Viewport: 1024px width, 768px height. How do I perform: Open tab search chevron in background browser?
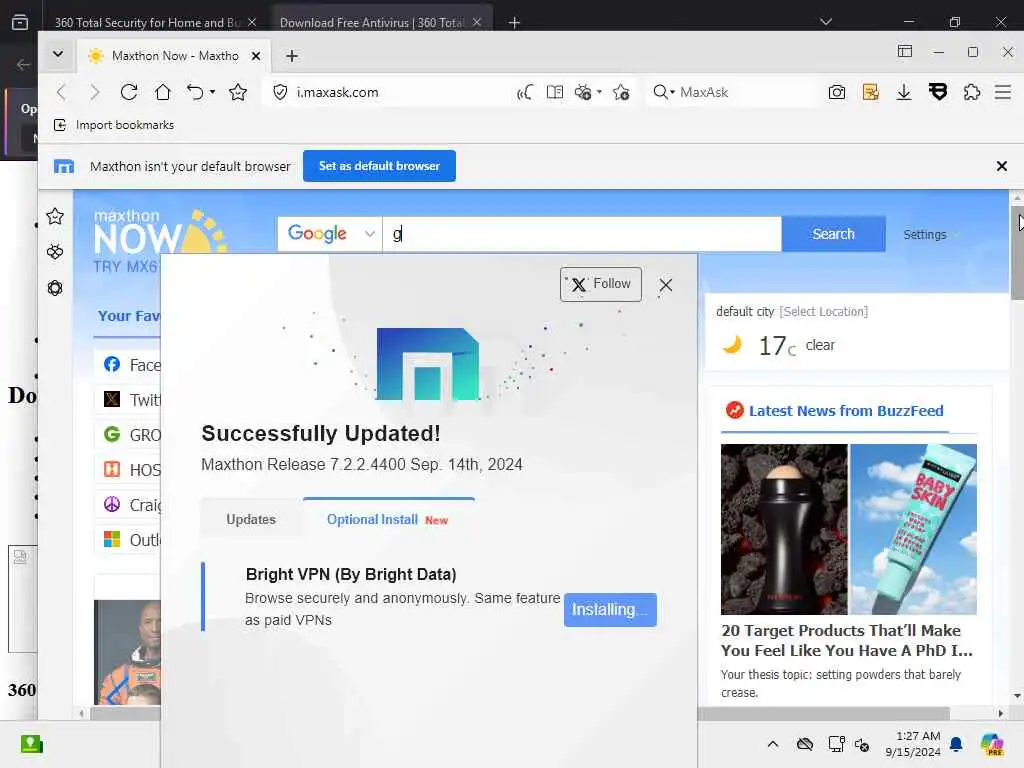826,22
